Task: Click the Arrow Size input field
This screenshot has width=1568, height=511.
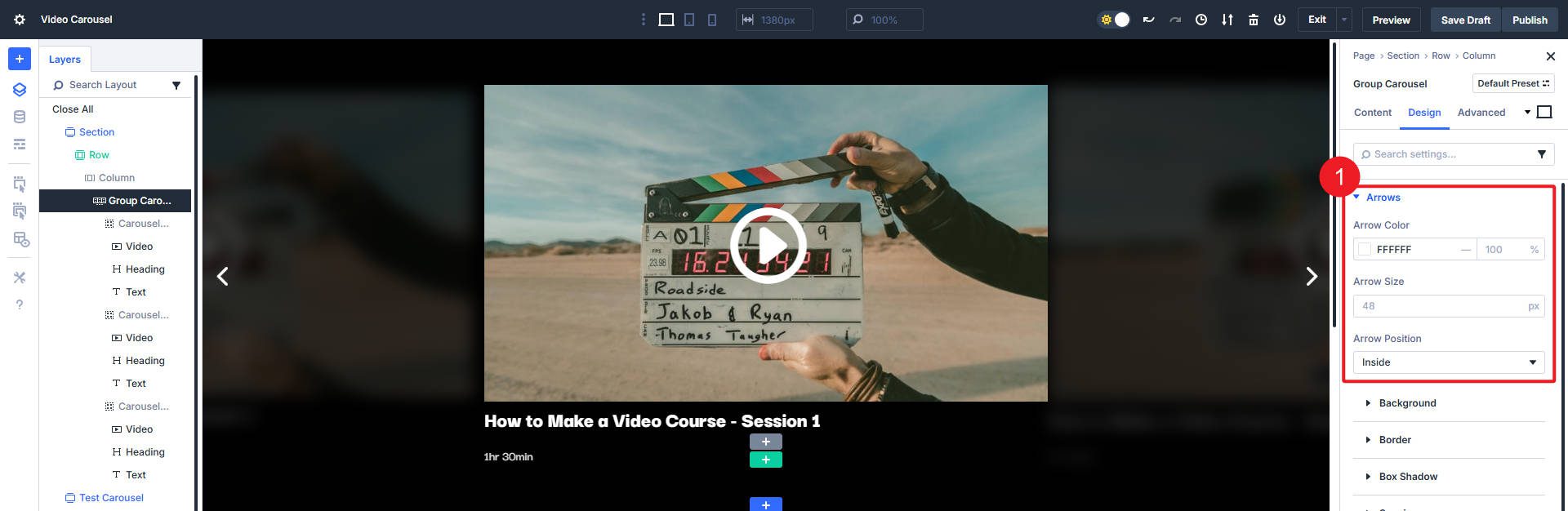Action: coord(1439,306)
